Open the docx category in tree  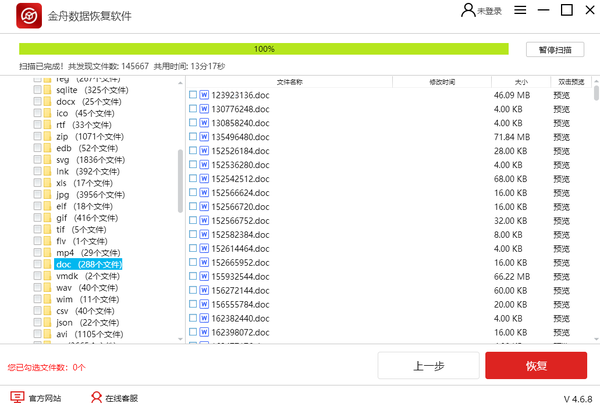click(88, 102)
